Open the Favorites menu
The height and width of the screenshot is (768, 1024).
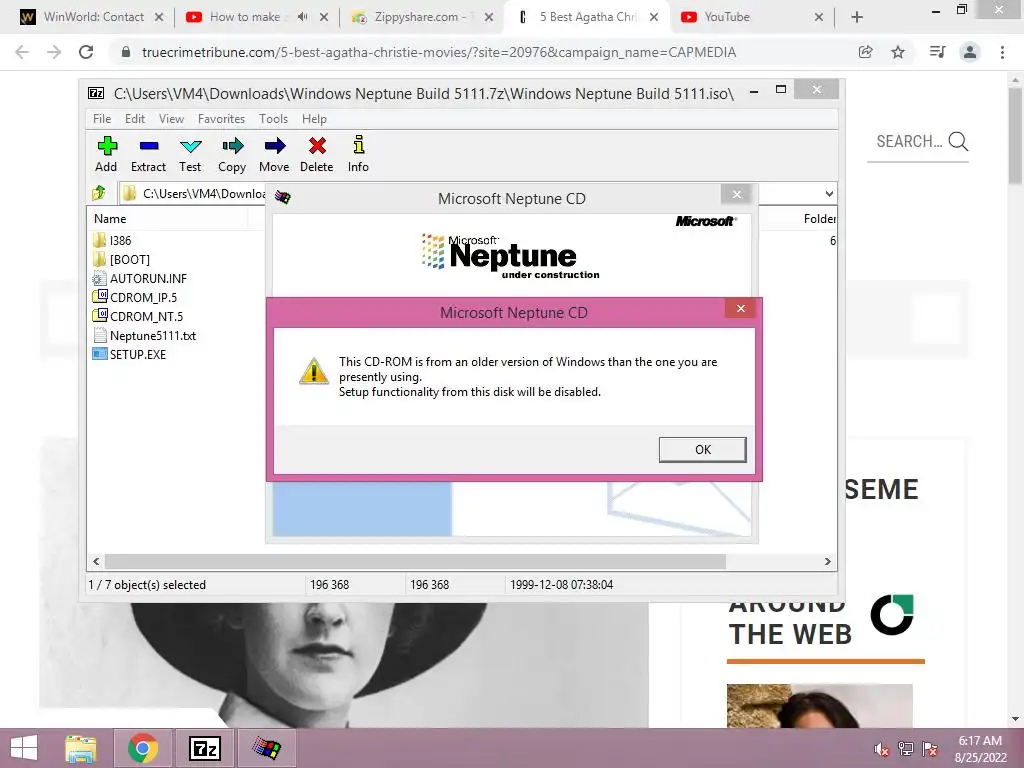221,119
